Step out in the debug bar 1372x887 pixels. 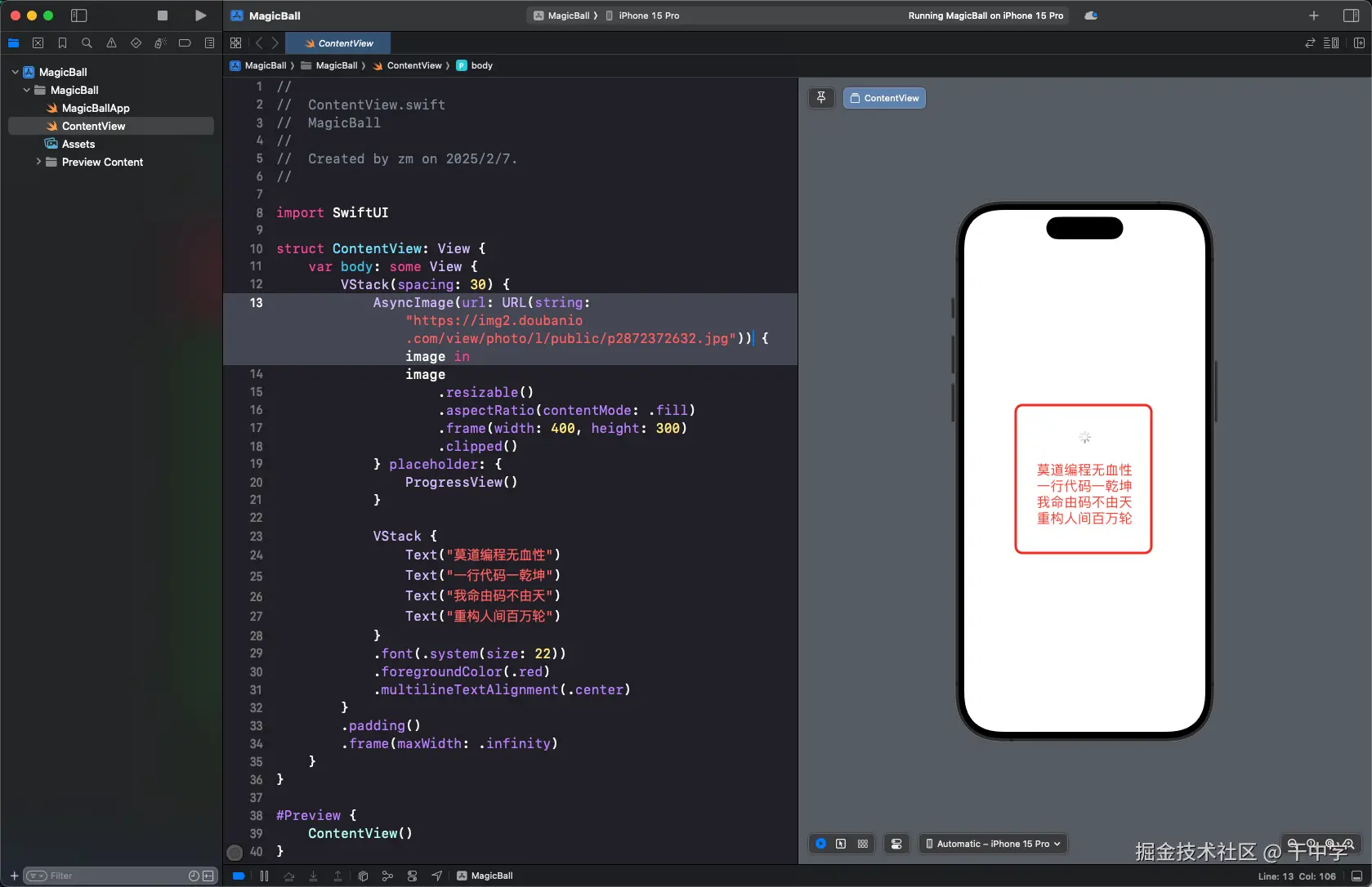tap(338, 876)
